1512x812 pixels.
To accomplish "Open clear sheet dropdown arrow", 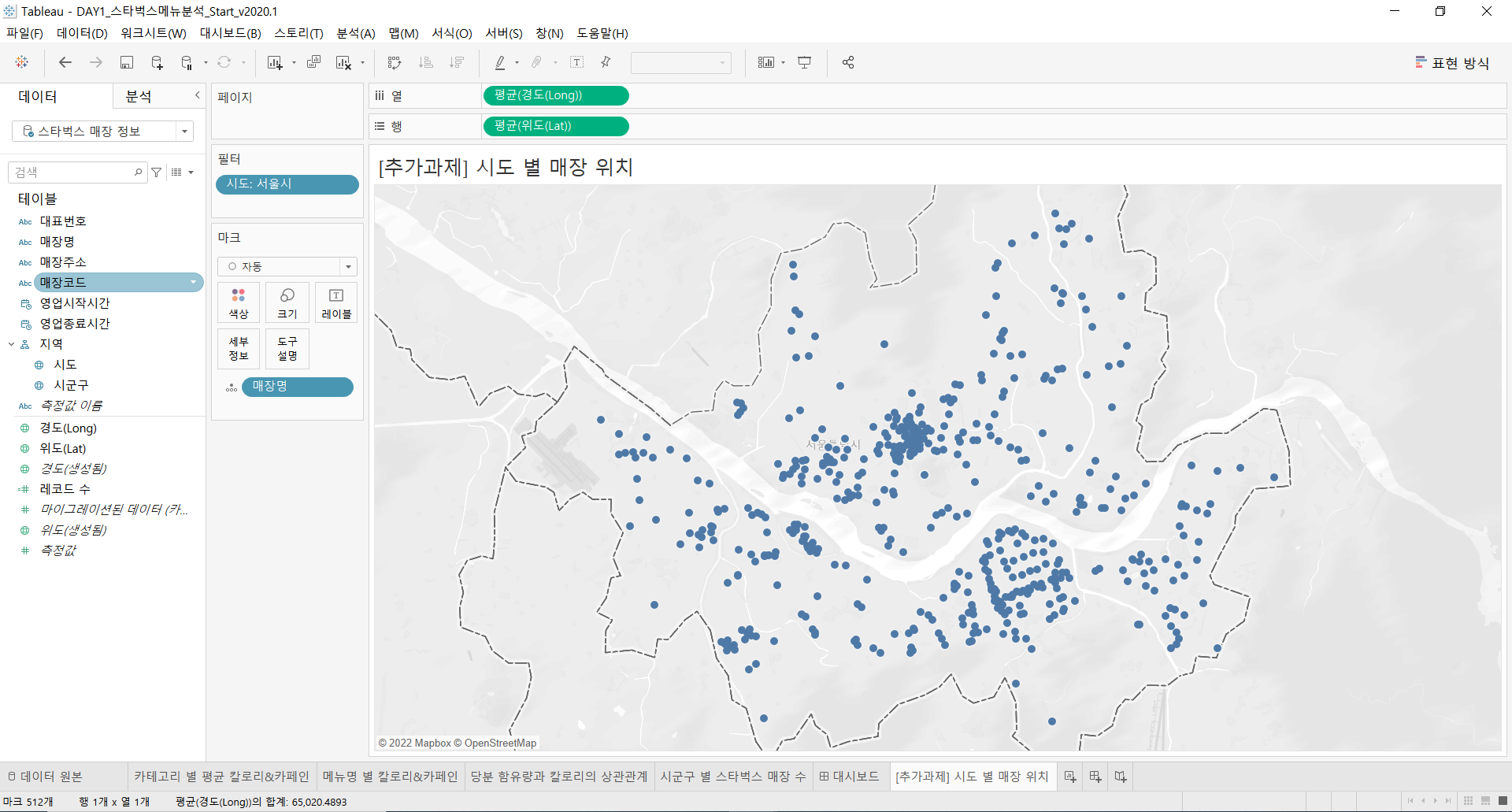I will (x=362, y=63).
